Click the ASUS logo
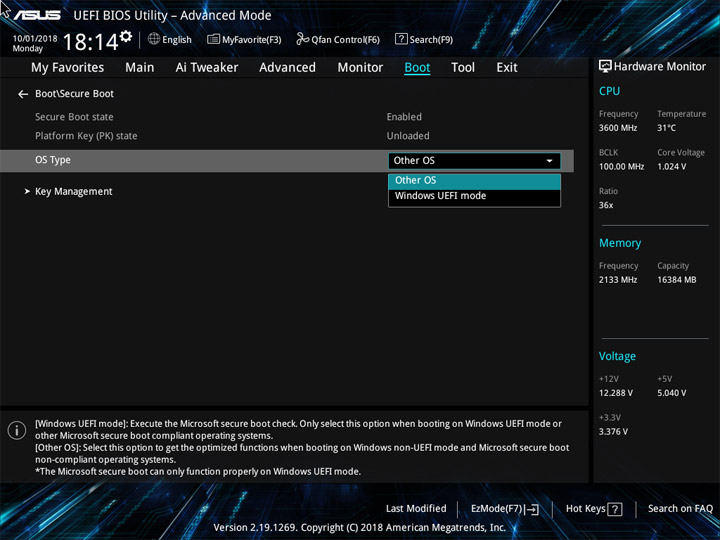The height and width of the screenshot is (540, 720). pos(37,15)
